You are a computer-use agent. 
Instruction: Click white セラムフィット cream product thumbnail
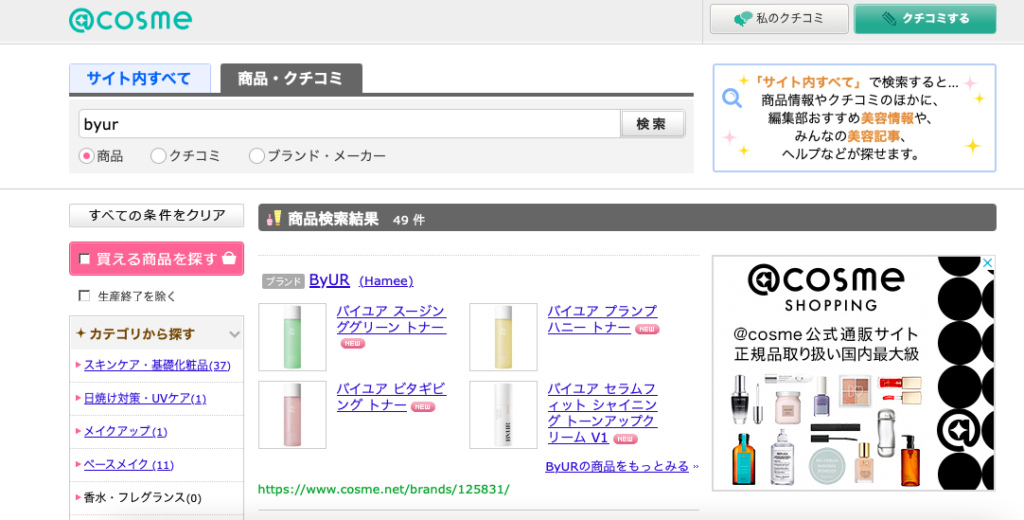coord(504,415)
